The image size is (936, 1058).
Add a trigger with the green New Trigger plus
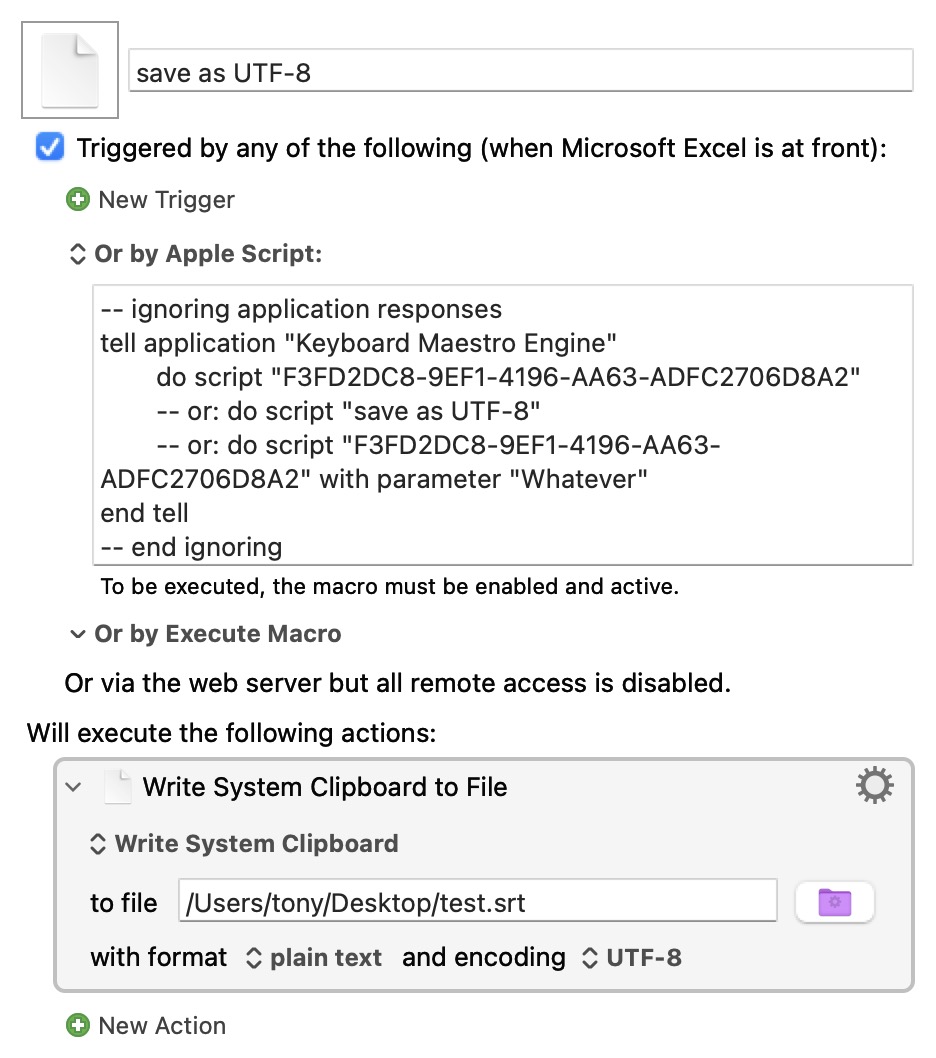[x=77, y=200]
